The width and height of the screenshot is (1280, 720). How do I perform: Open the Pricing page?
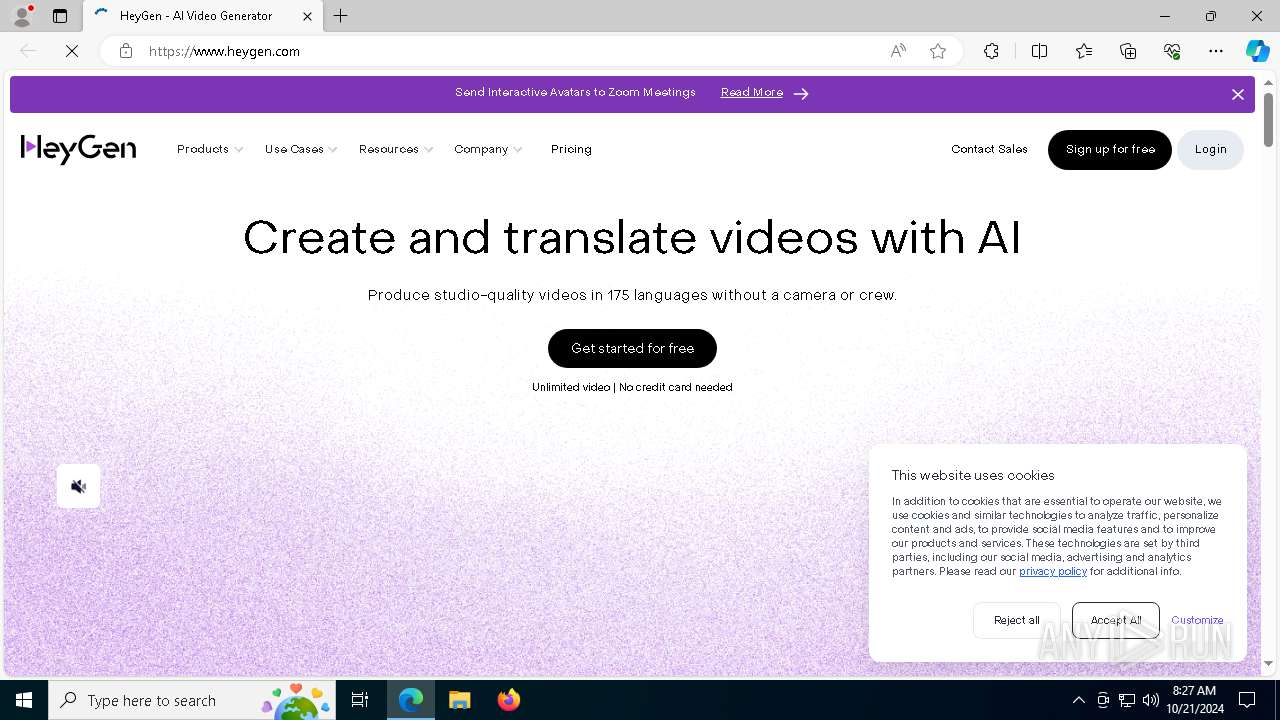tap(571, 149)
